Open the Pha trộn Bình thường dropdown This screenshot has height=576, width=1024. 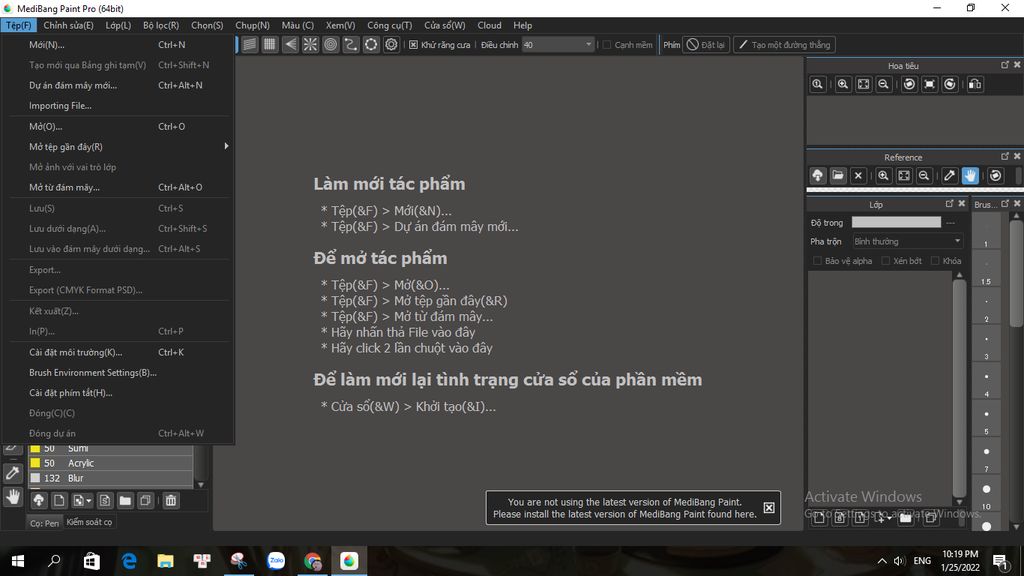(x=908, y=242)
